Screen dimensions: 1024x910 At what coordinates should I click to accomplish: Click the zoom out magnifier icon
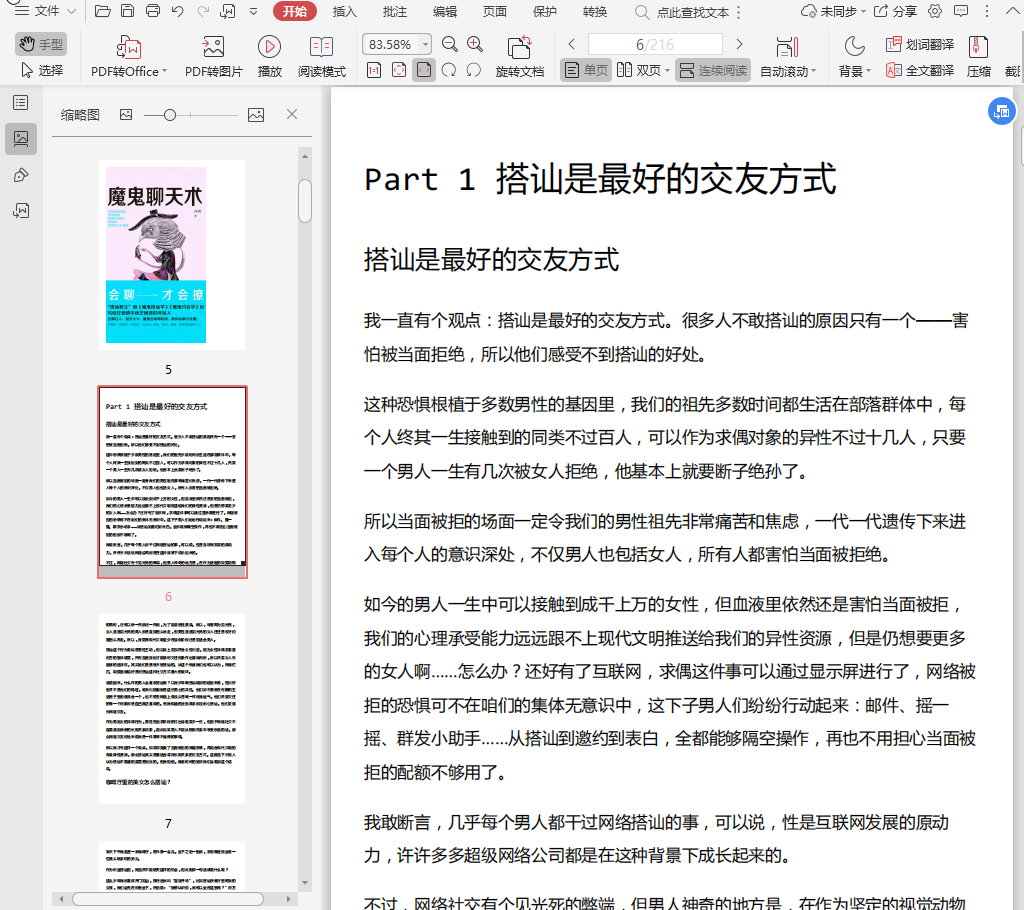tap(450, 44)
